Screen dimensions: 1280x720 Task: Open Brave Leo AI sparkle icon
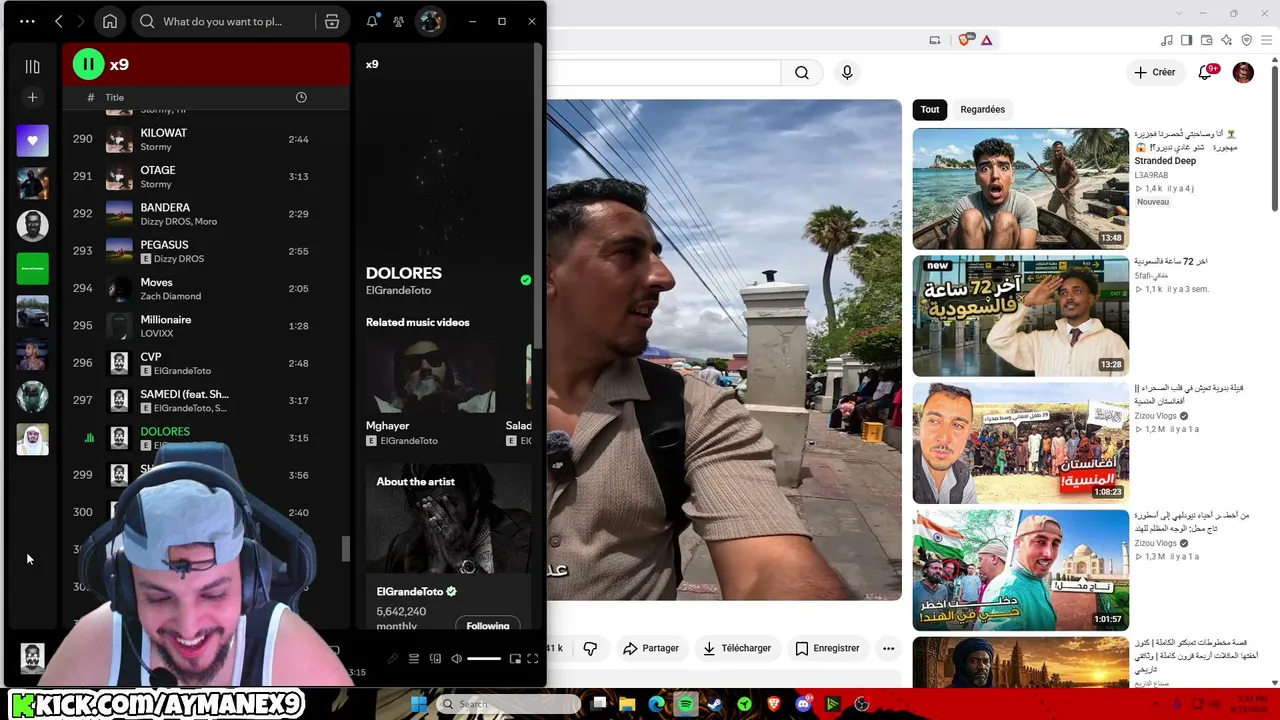tap(1227, 40)
